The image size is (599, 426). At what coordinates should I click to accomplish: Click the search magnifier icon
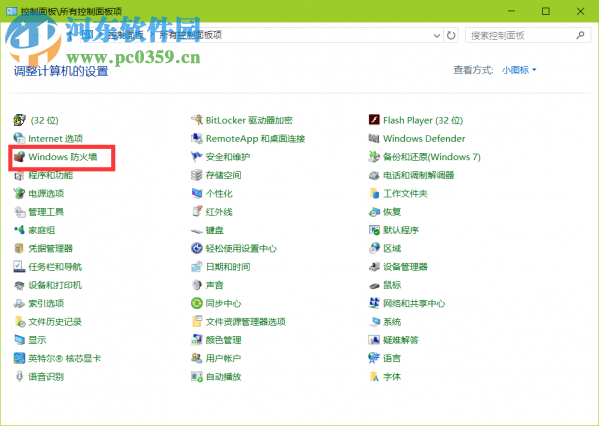tap(580, 35)
